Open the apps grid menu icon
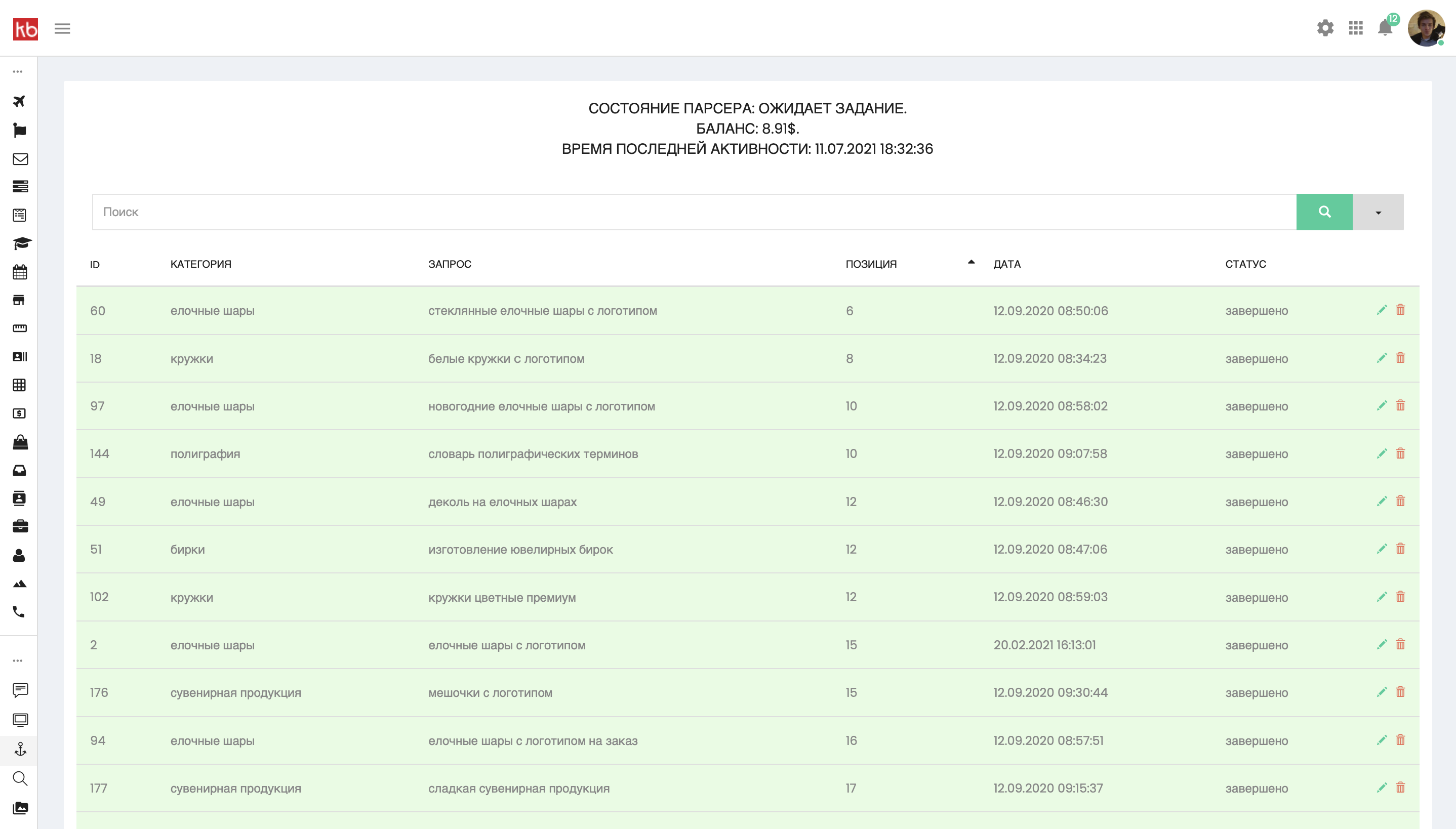1456x829 pixels. [x=1356, y=28]
